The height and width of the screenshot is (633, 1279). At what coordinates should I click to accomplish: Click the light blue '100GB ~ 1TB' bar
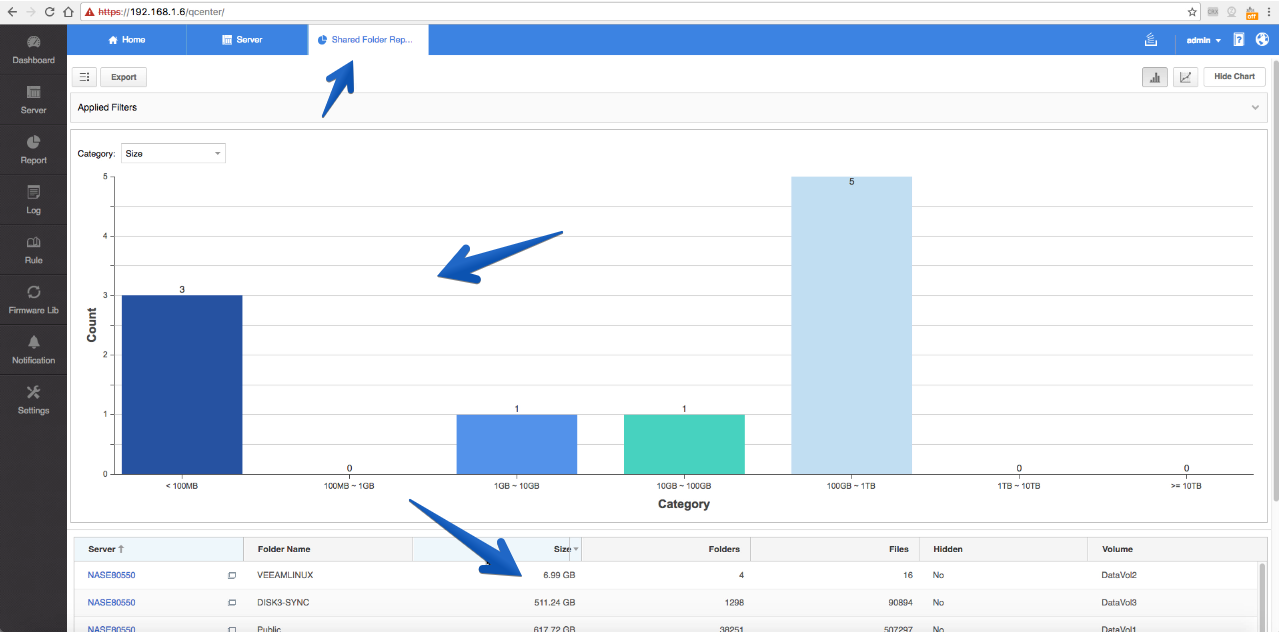[x=851, y=325]
